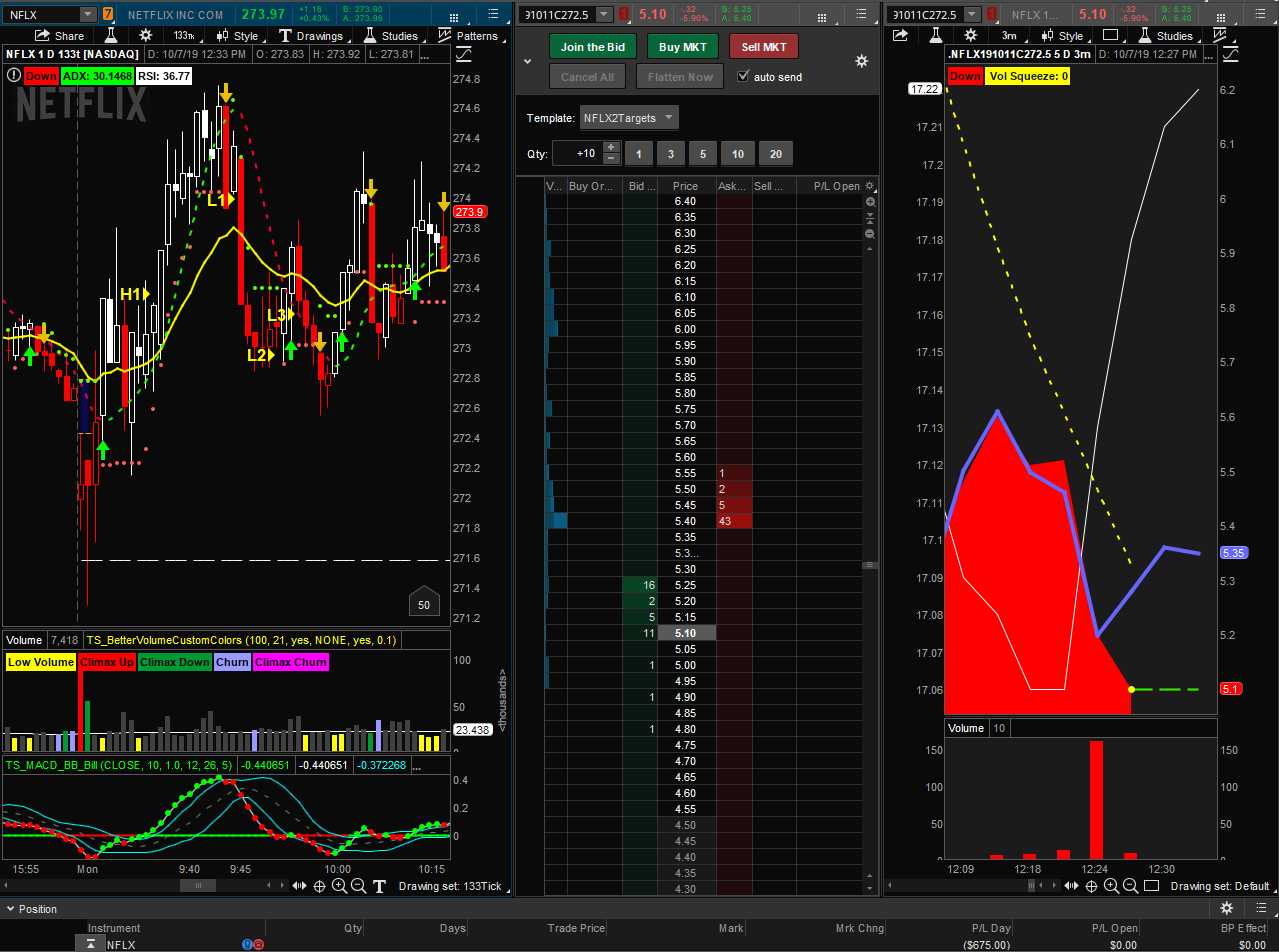Open NFLX2Targets template dropdown
This screenshot has height=952, width=1279.
[x=629, y=118]
